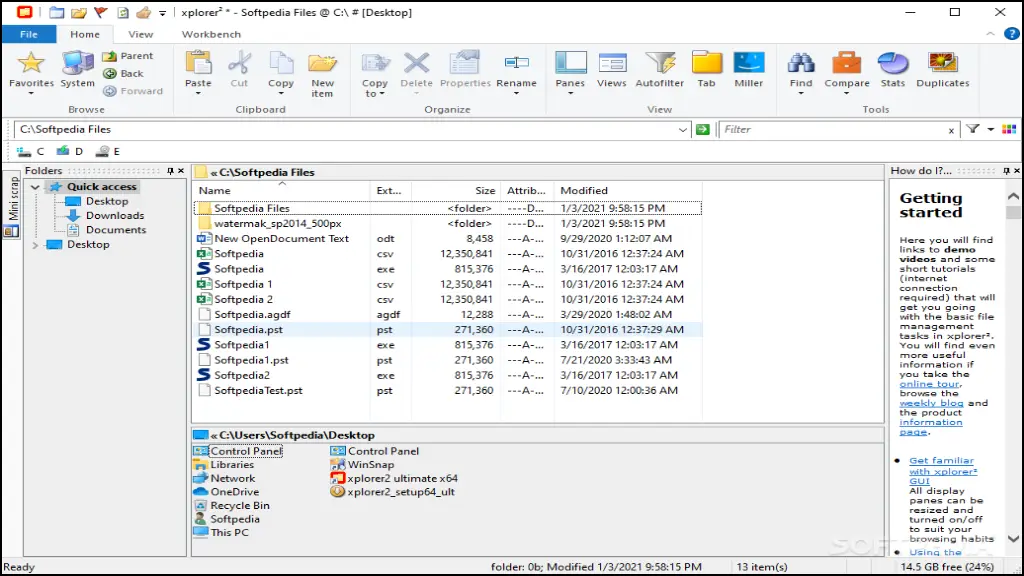This screenshot has width=1024, height=576.
Task: Follow Get familiar with xplorer² GUI link
Action: (943, 471)
